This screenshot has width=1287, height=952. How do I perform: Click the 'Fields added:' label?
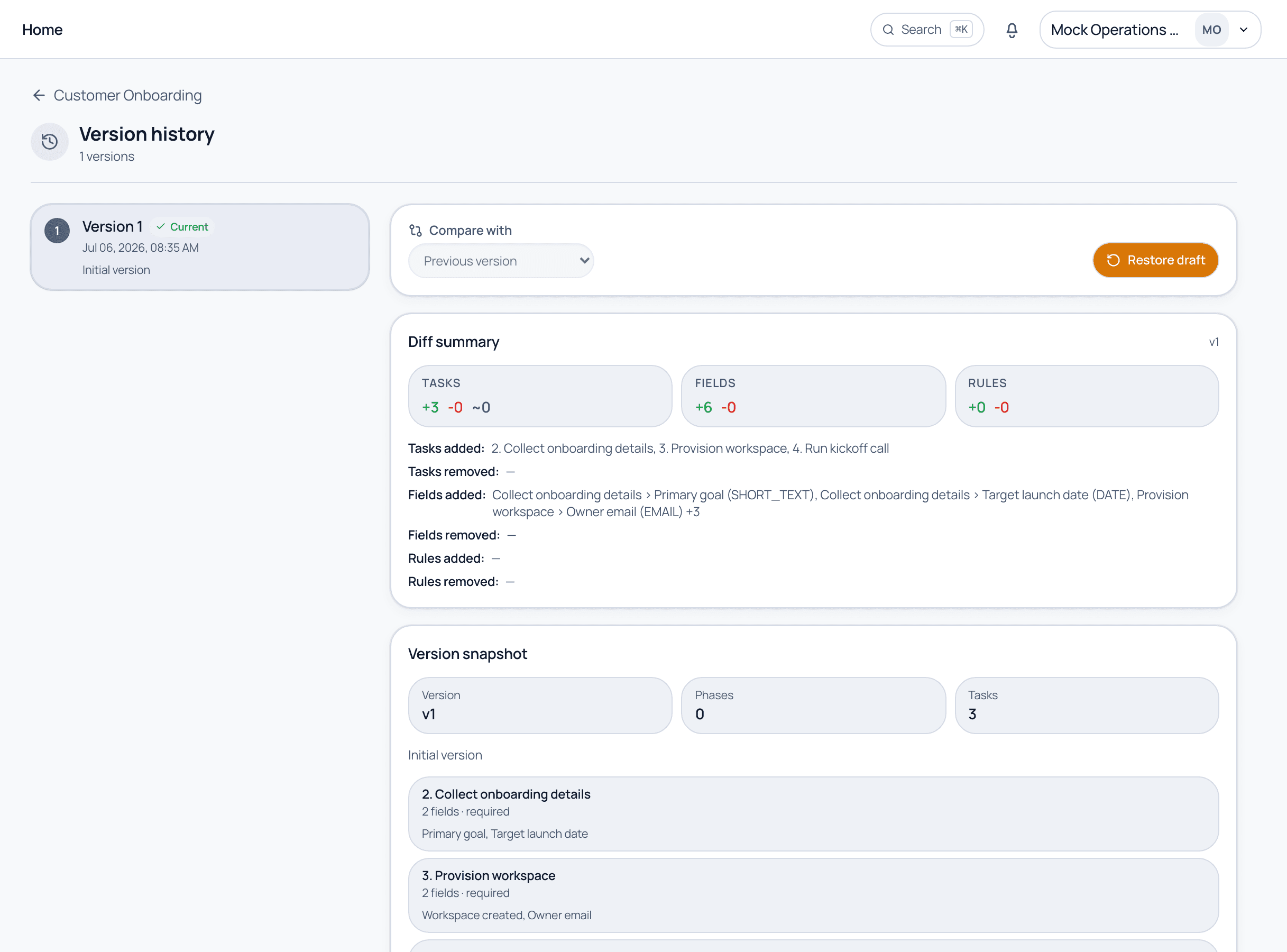click(446, 495)
